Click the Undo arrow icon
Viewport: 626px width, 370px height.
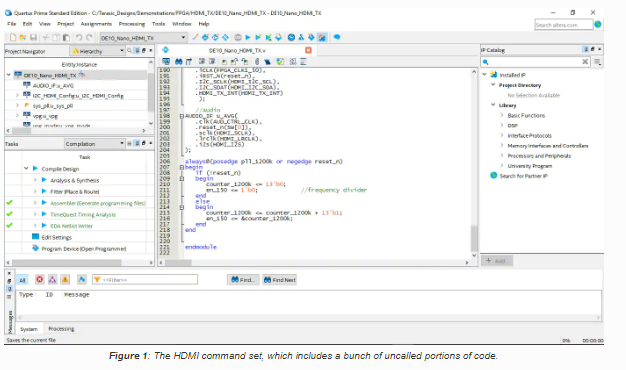[79, 38]
